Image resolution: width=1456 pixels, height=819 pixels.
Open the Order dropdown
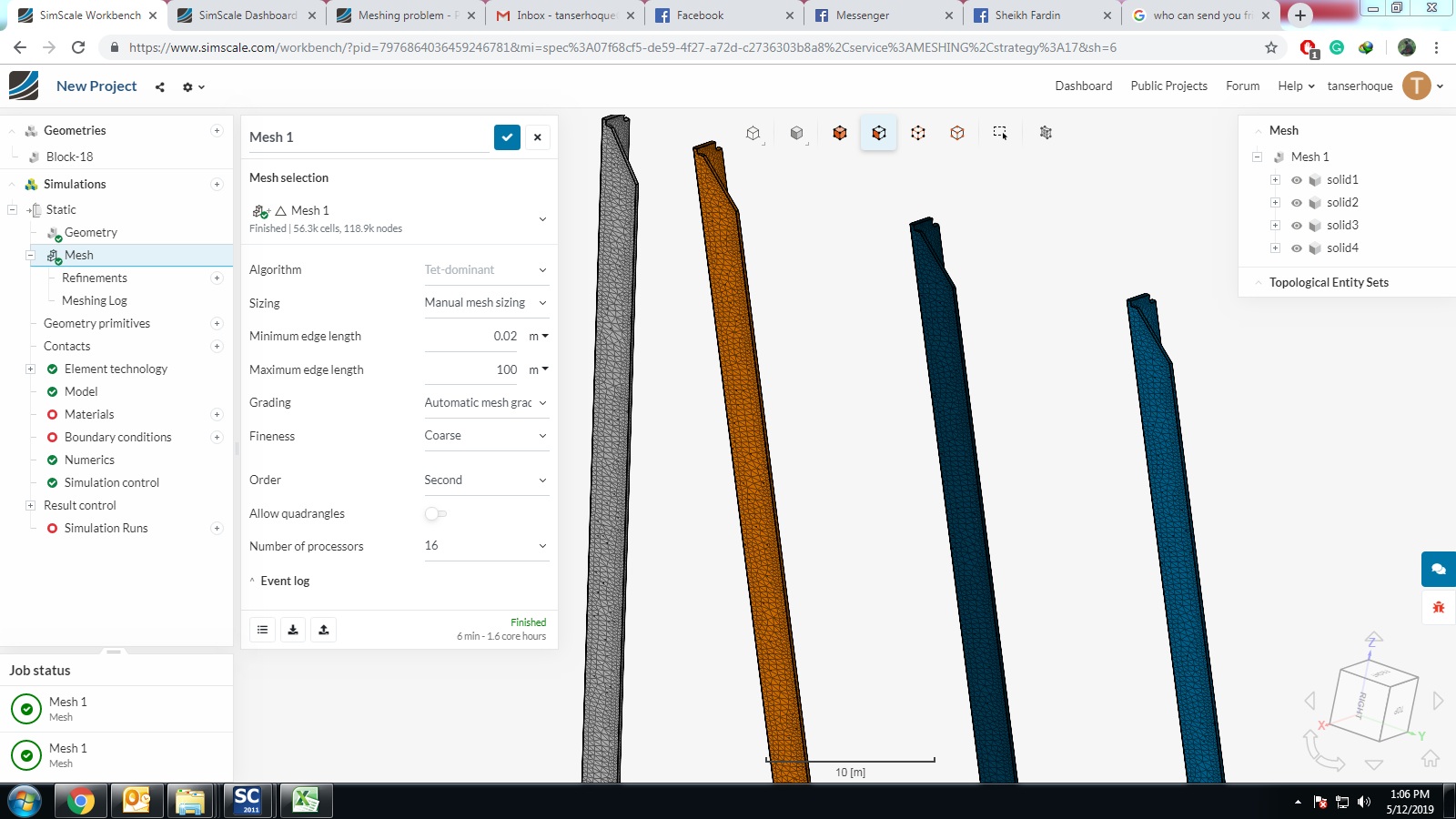[487, 480]
